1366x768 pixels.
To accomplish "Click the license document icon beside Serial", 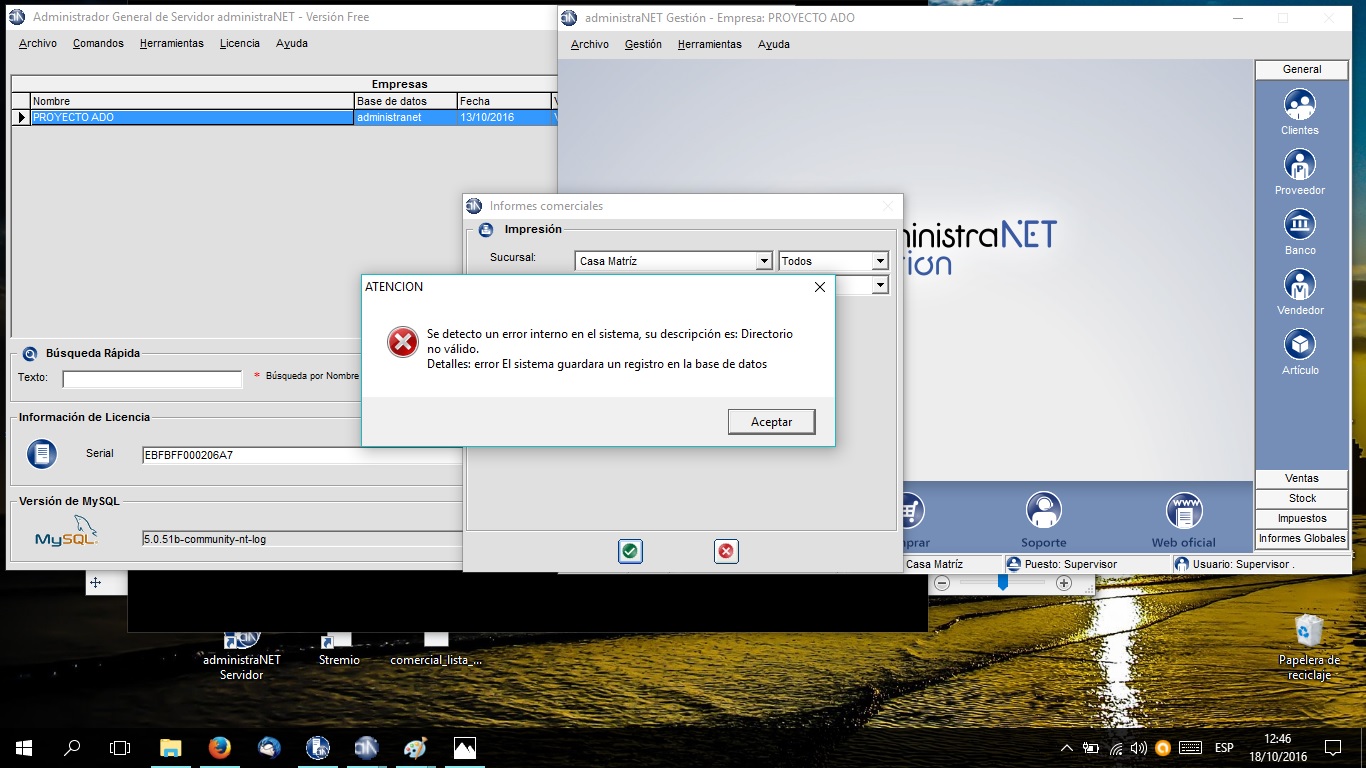I will click(41, 454).
